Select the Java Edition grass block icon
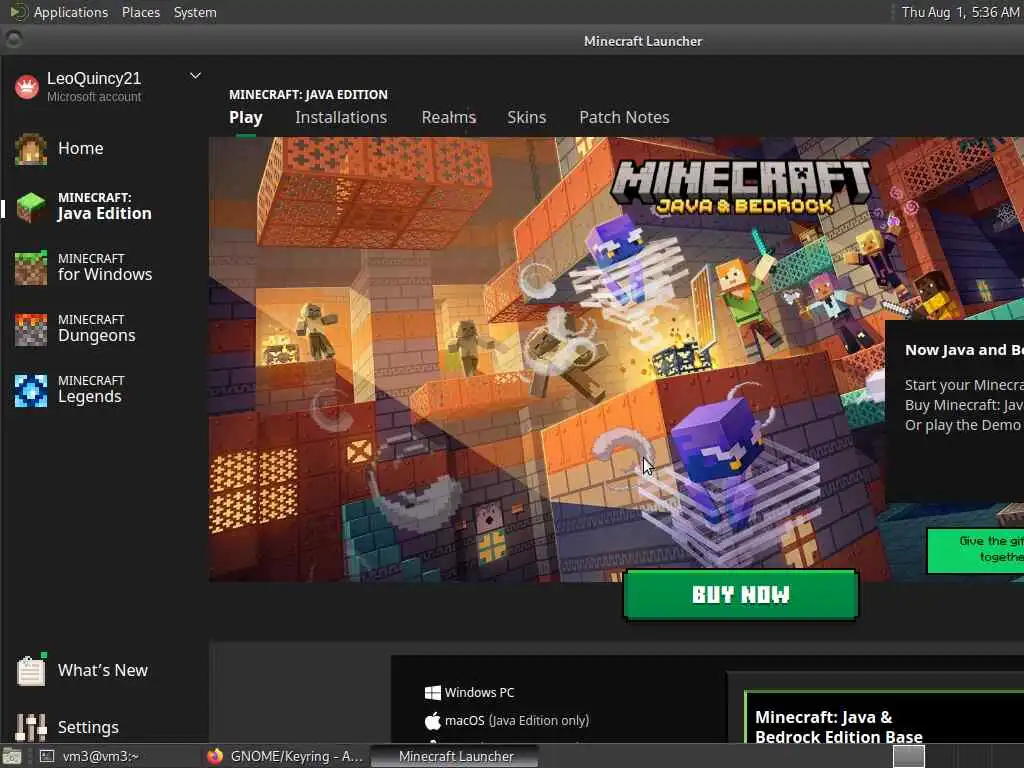This screenshot has width=1024, height=768. click(x=31, y=208)
